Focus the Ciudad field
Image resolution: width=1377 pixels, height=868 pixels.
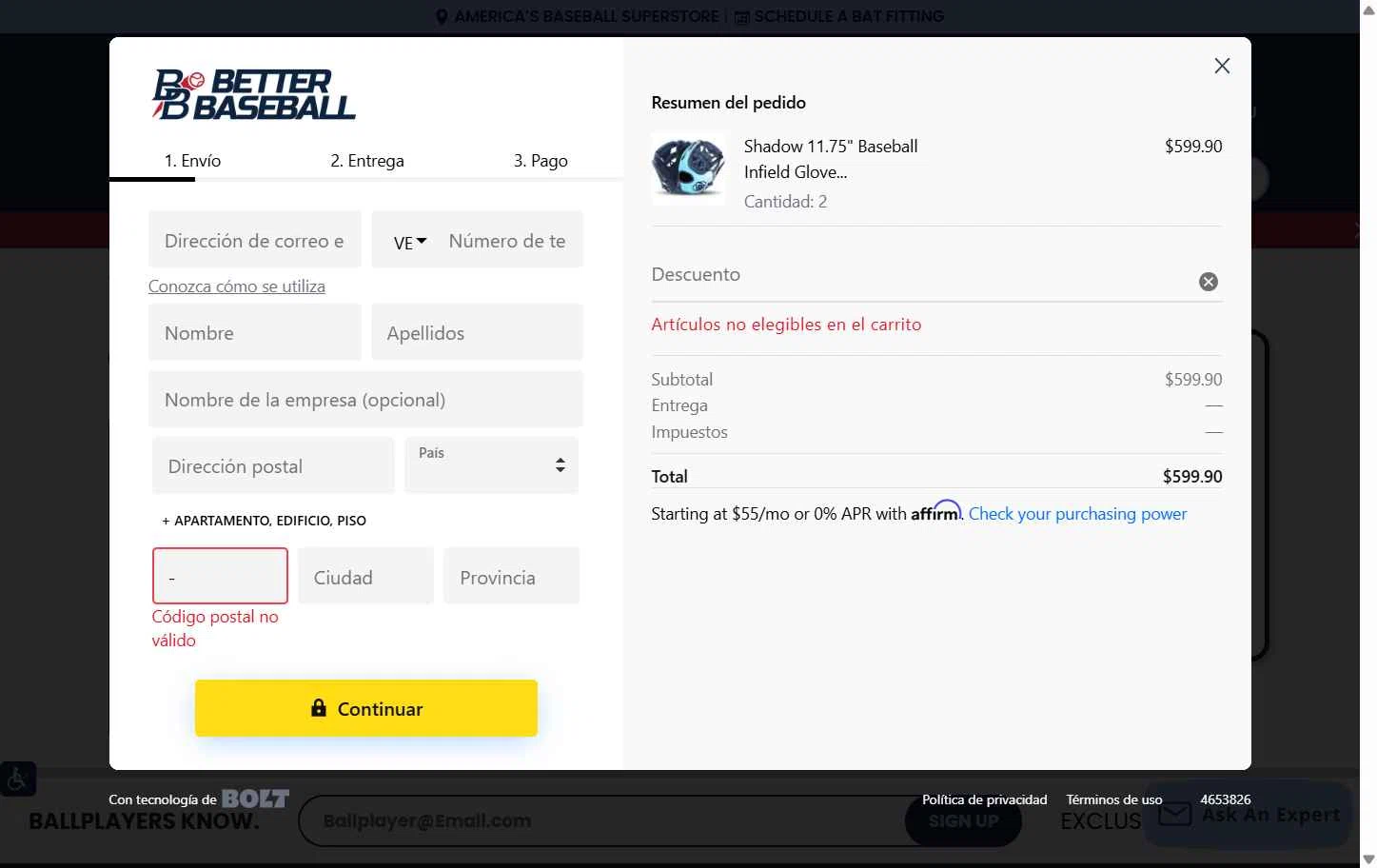[365, 576]
